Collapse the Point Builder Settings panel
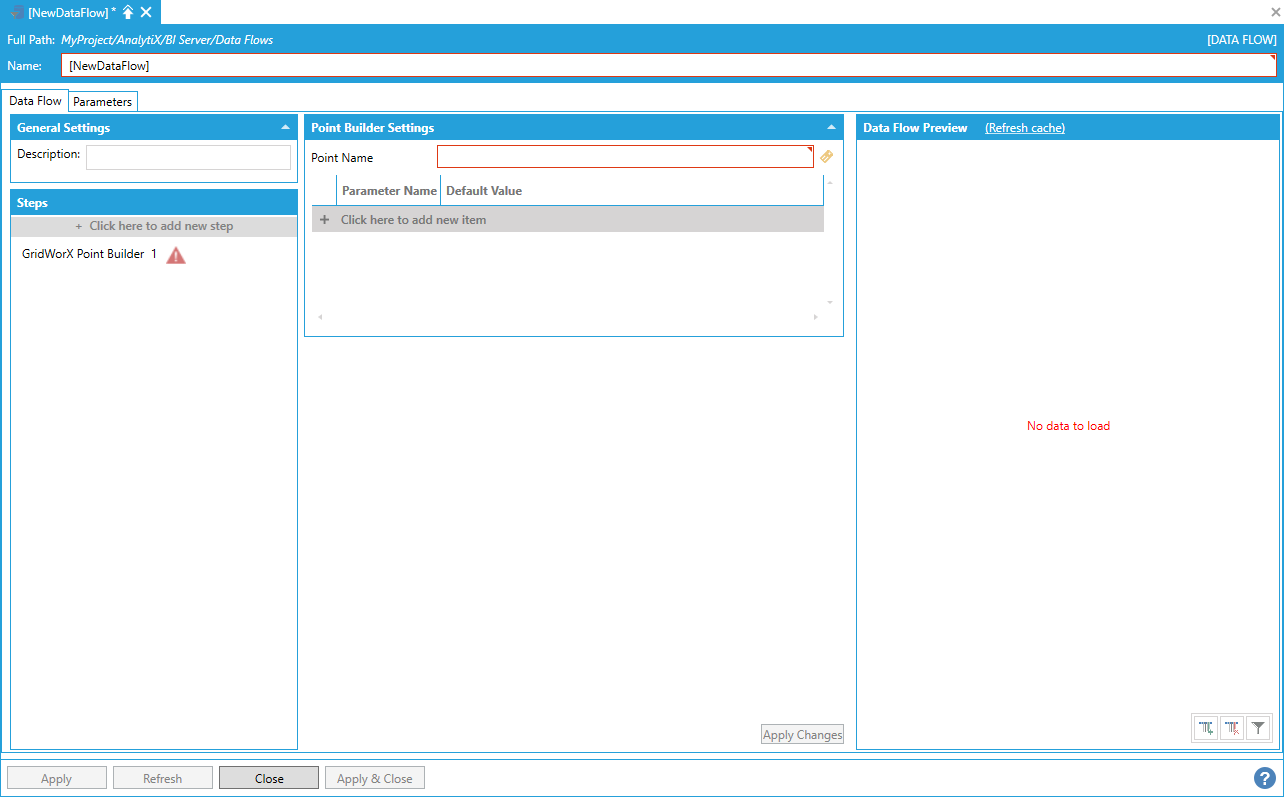1285x798 pixels. coord(831,128)
